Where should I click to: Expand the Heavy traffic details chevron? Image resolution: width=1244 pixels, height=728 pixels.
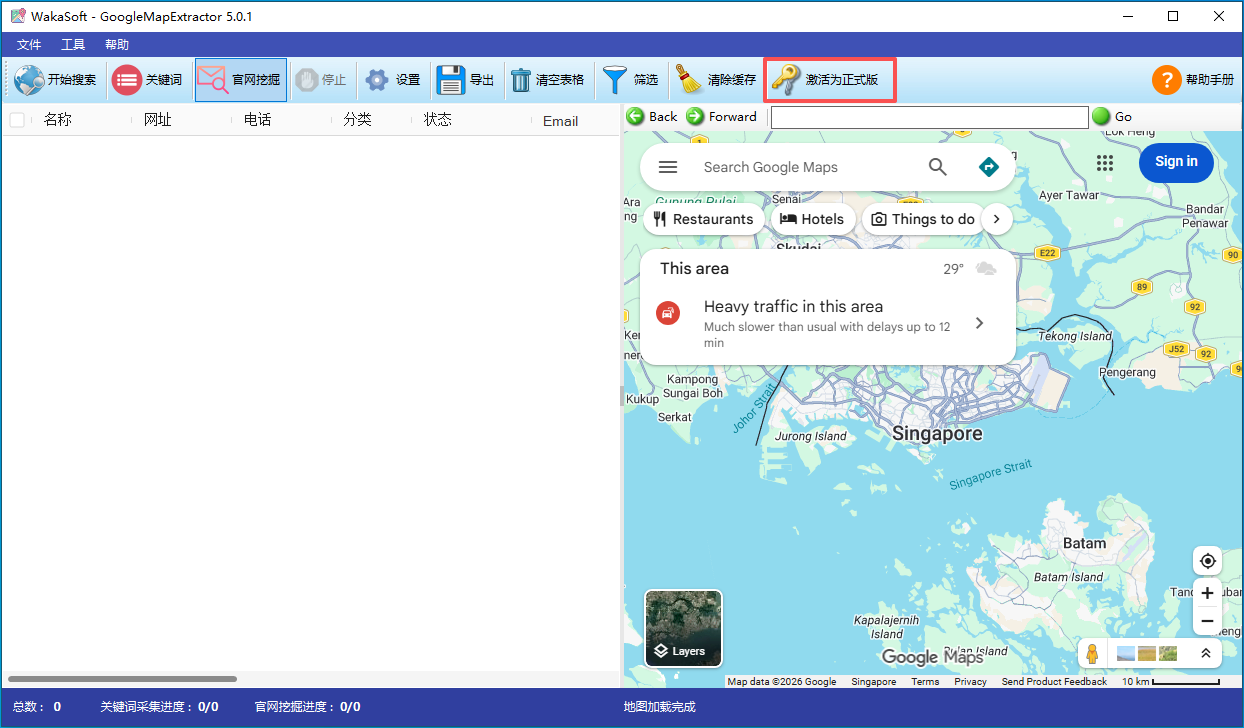pyautogui.click(x=979, y=323)
